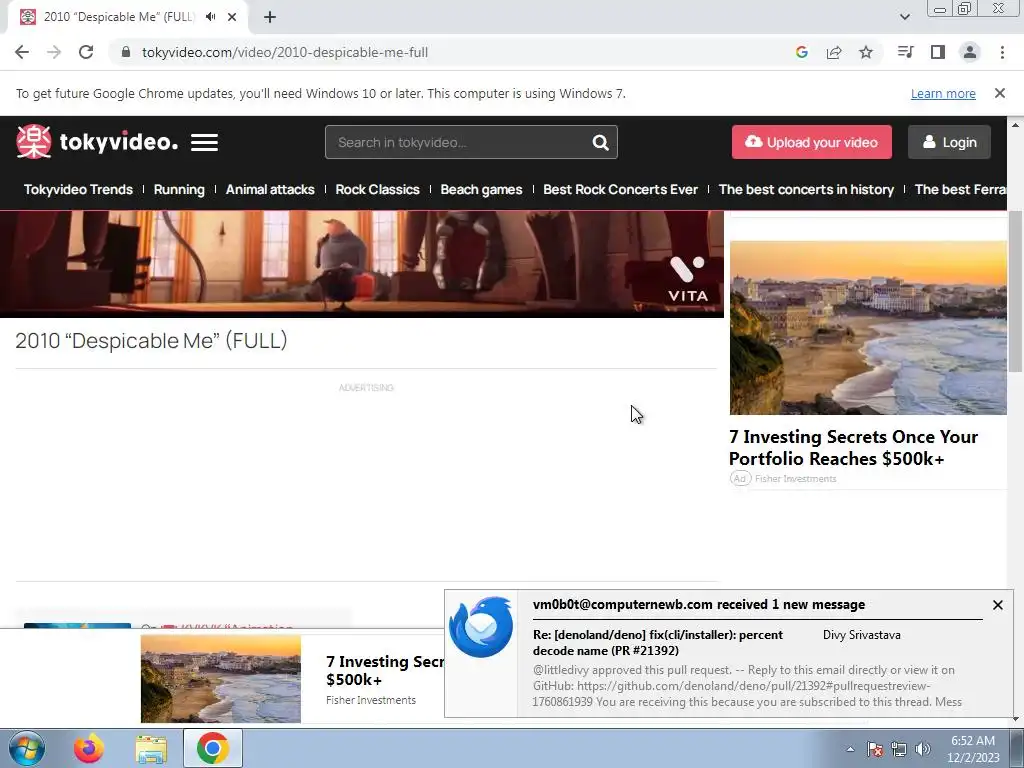Click the tokyvideo logo

coord(97,142)
